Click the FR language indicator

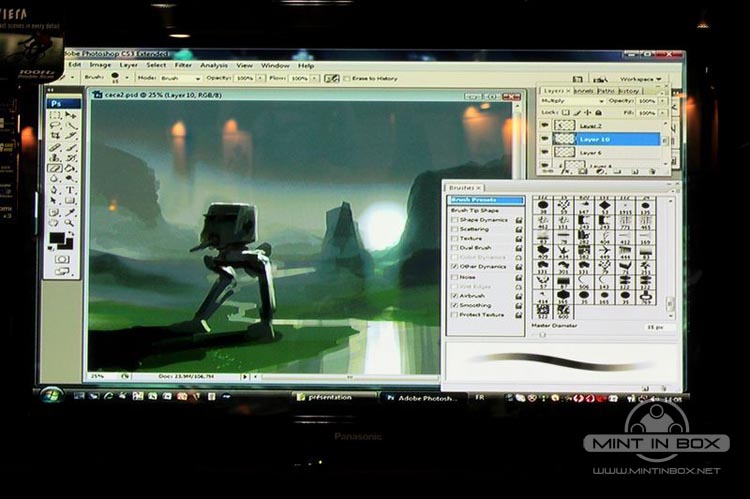(480, 398)
